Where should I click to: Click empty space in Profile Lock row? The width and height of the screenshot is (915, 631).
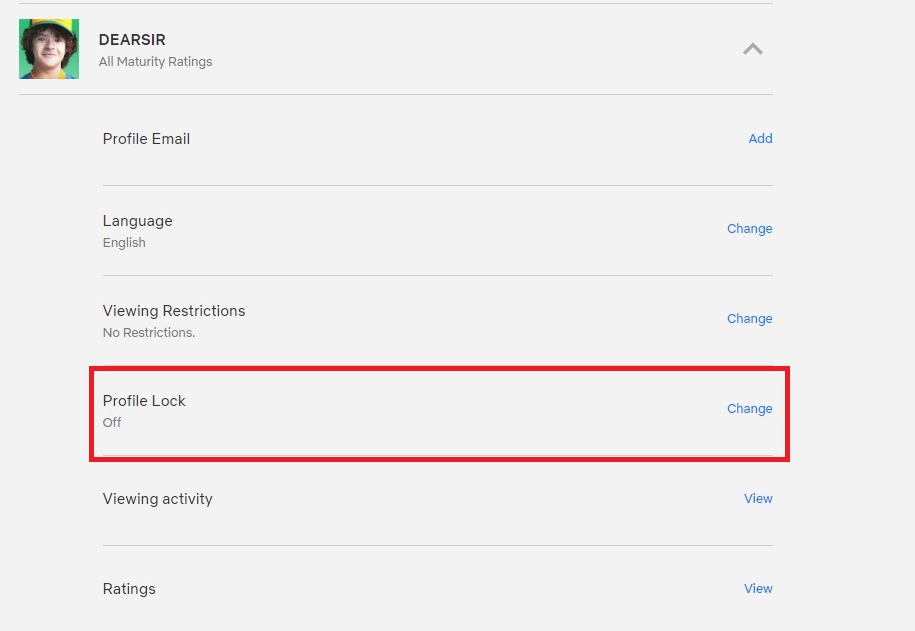click(438, 413)
